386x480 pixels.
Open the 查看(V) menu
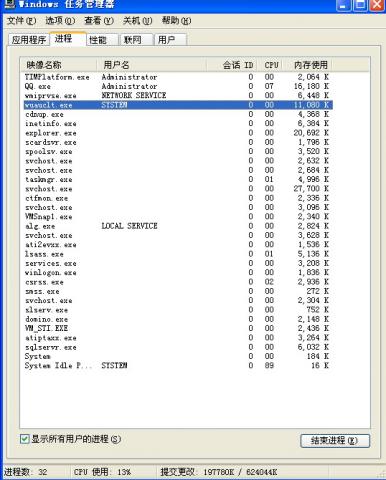pyautogui.click(x=99, y=21)
